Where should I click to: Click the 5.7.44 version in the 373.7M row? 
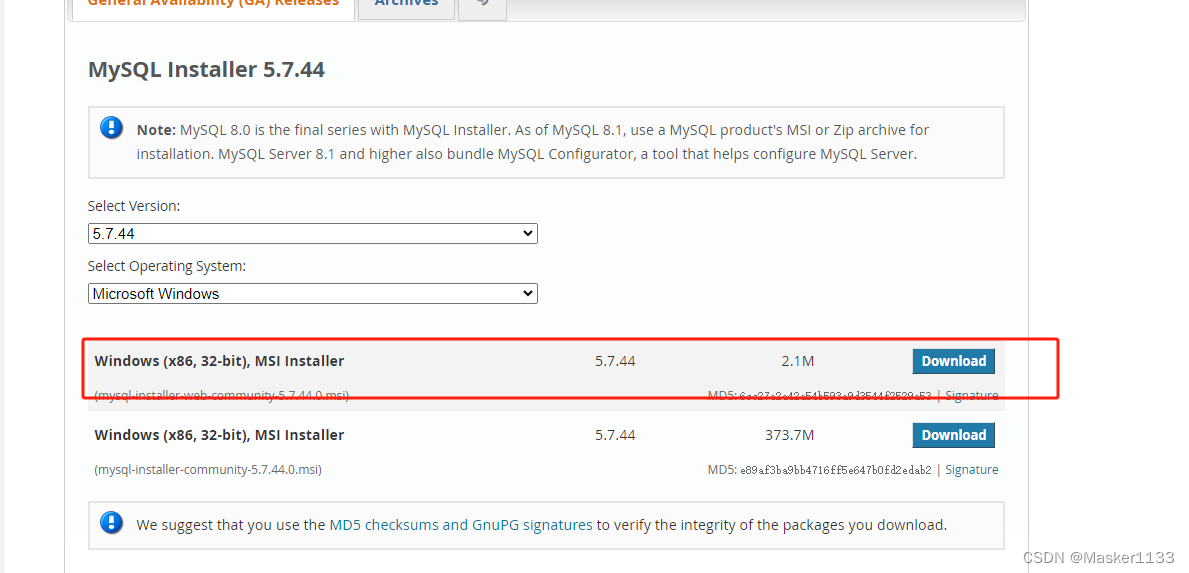[x=615, y=435]
